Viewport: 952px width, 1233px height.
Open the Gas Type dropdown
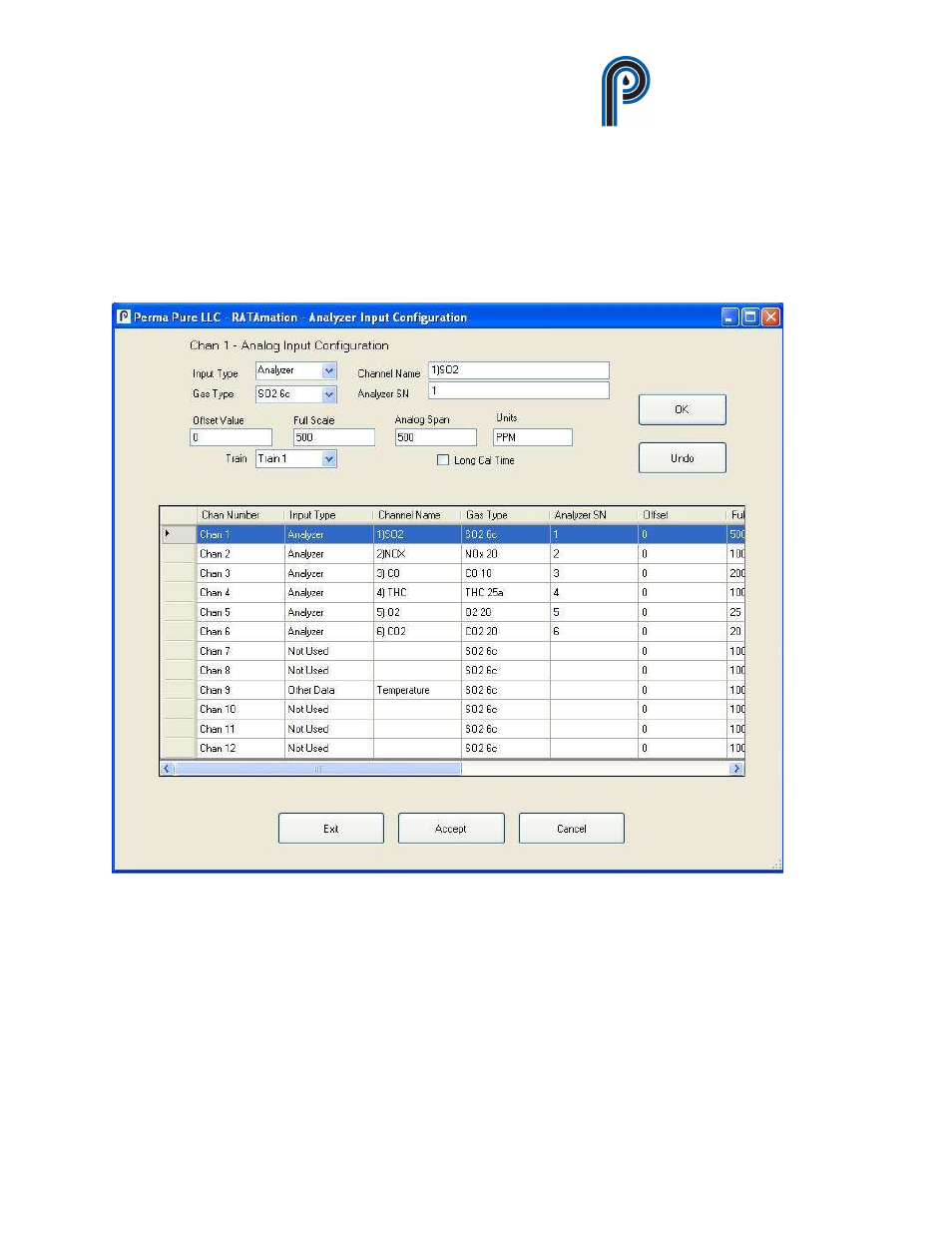(x=329, y=394)
